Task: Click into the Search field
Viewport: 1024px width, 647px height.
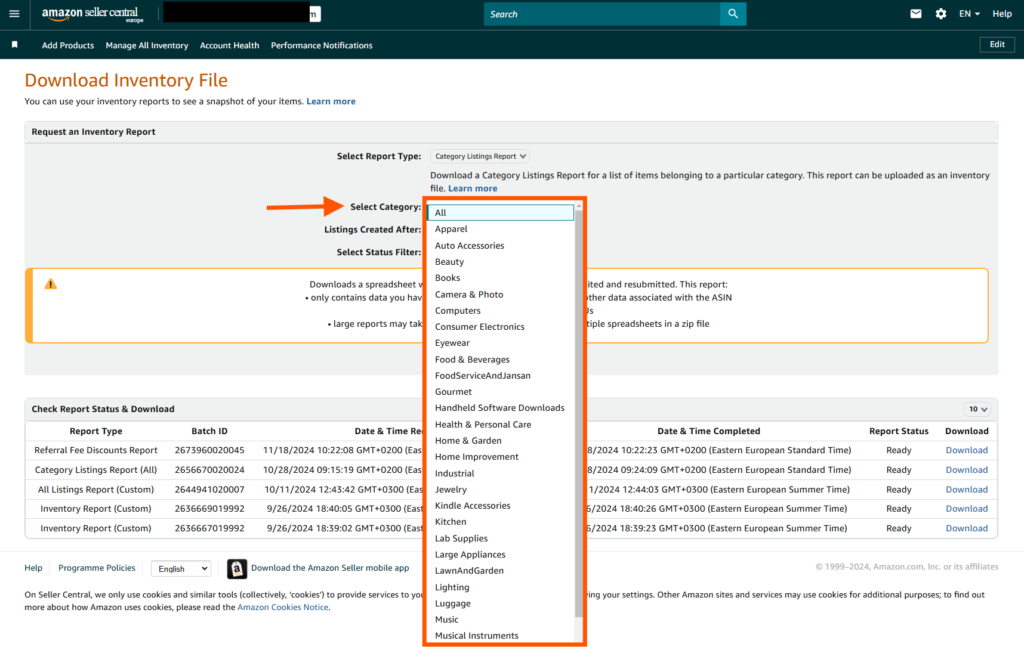Action: (601, 14)
